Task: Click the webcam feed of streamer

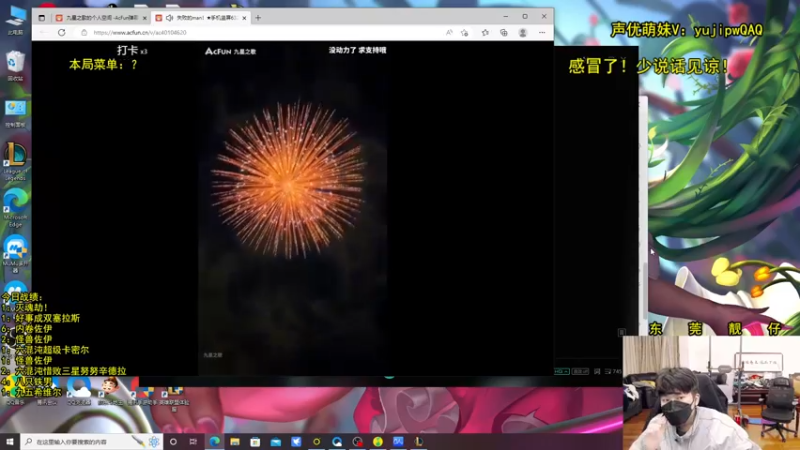Action: (x=711, y=393)
